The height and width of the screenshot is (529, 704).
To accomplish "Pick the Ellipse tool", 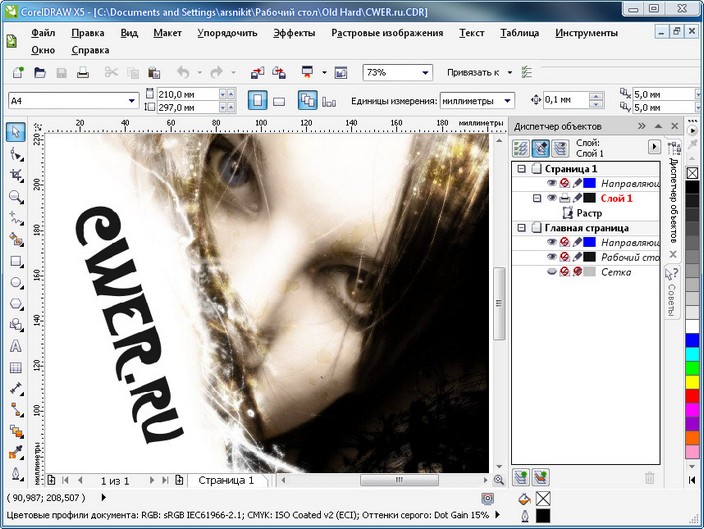I will 15,283.
